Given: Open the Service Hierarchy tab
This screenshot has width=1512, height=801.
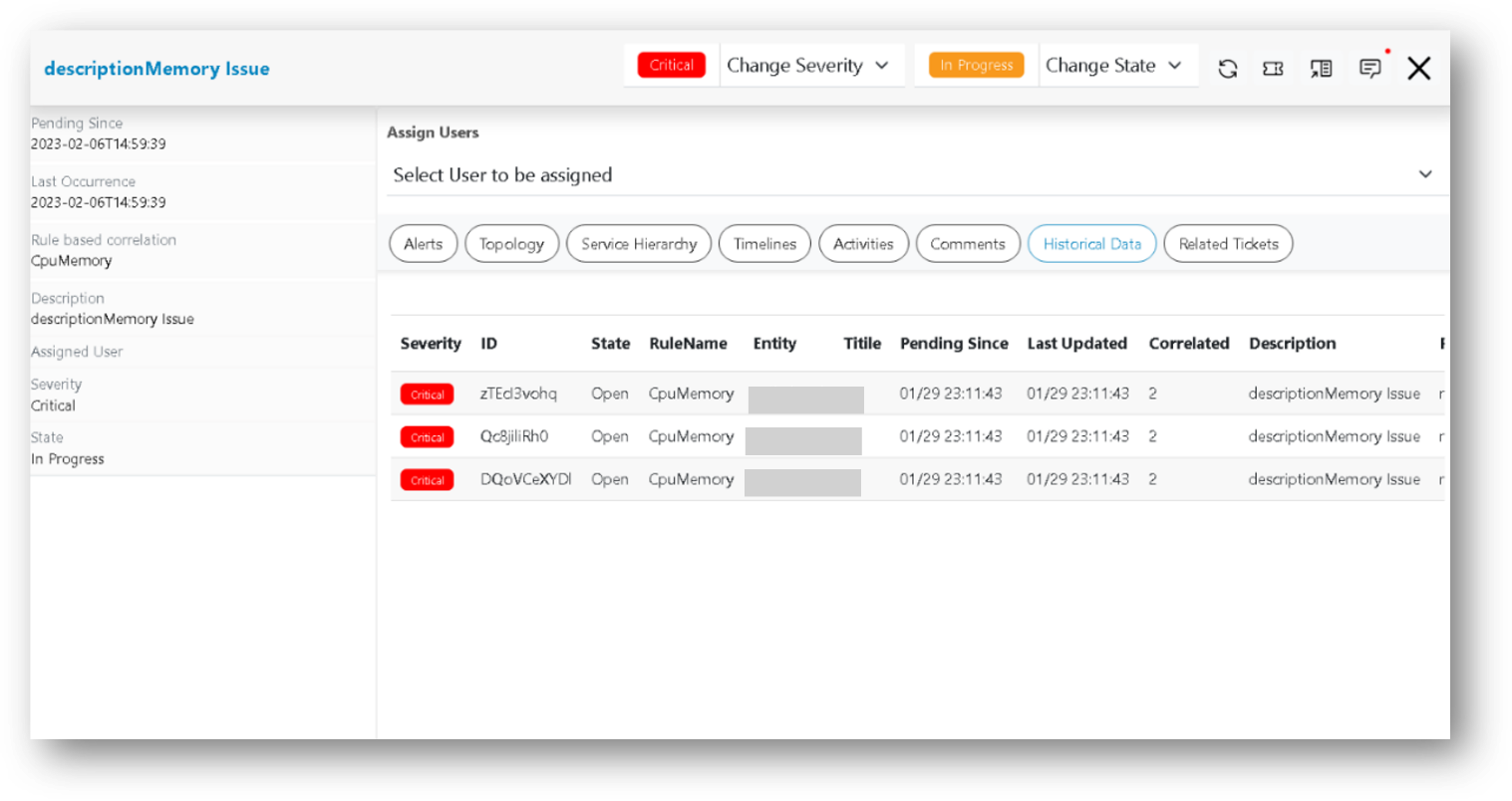Looking at the screenshot, I should (x=639, y=243).
